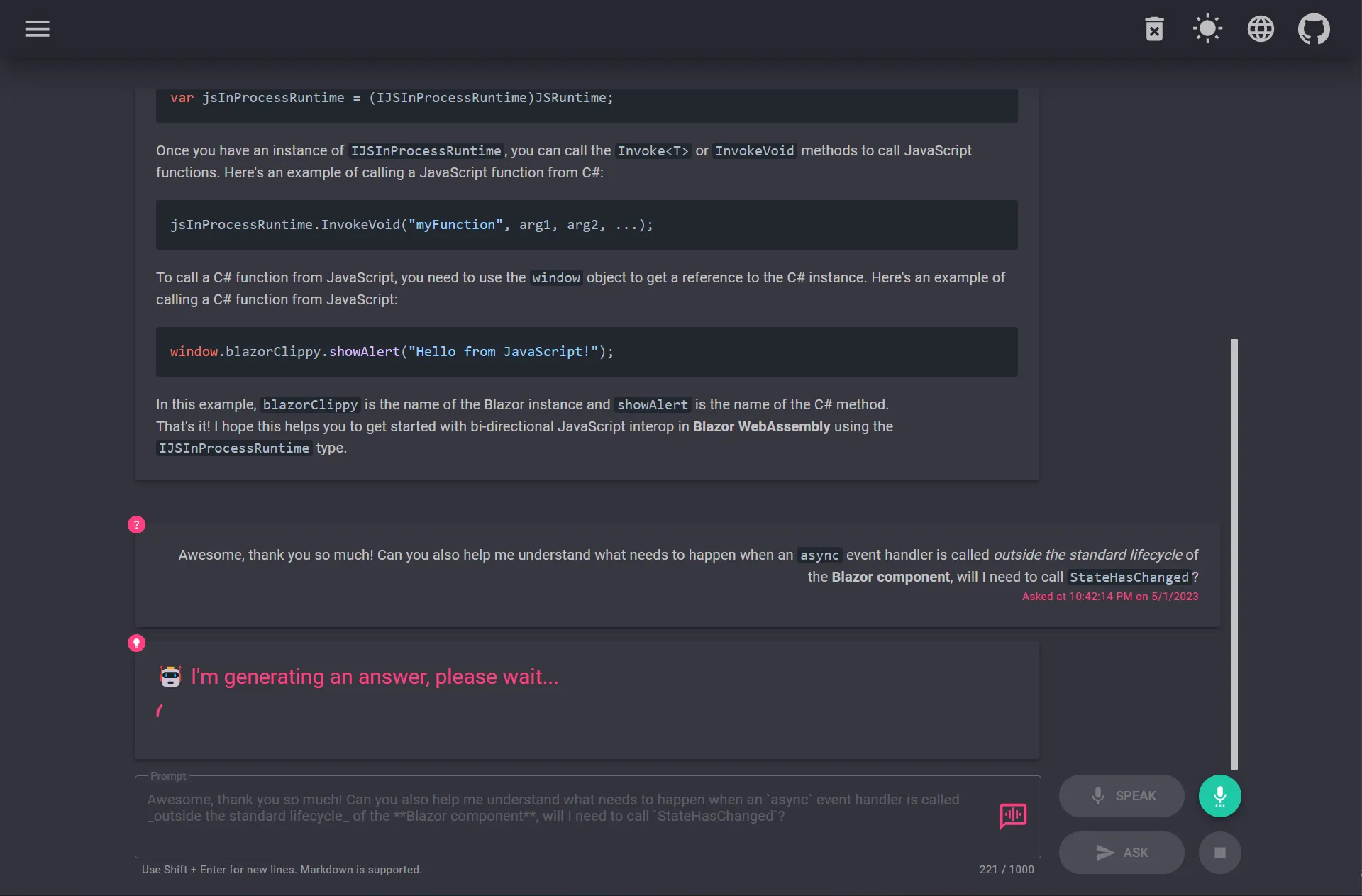The width and height of the screenshot is (1362, 896).
Task: Click the loading spinner under generating message
Action: (x=160, y=710)
